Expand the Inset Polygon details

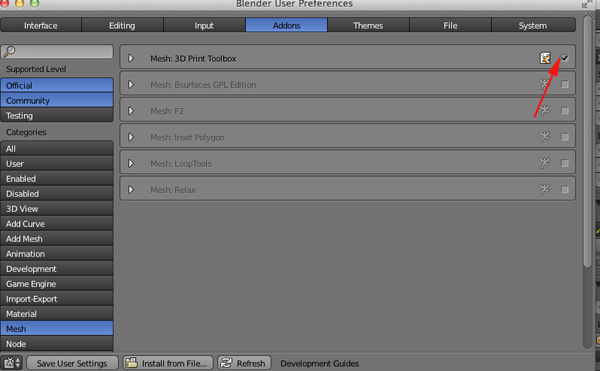pyautogui.click(x=131, y=137)
